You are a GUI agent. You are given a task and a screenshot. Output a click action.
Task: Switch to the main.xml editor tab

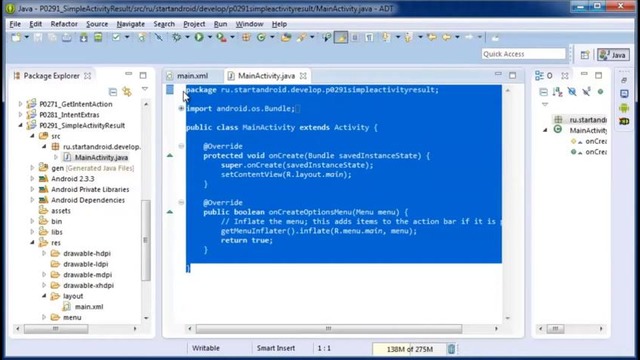click(192, 76)
